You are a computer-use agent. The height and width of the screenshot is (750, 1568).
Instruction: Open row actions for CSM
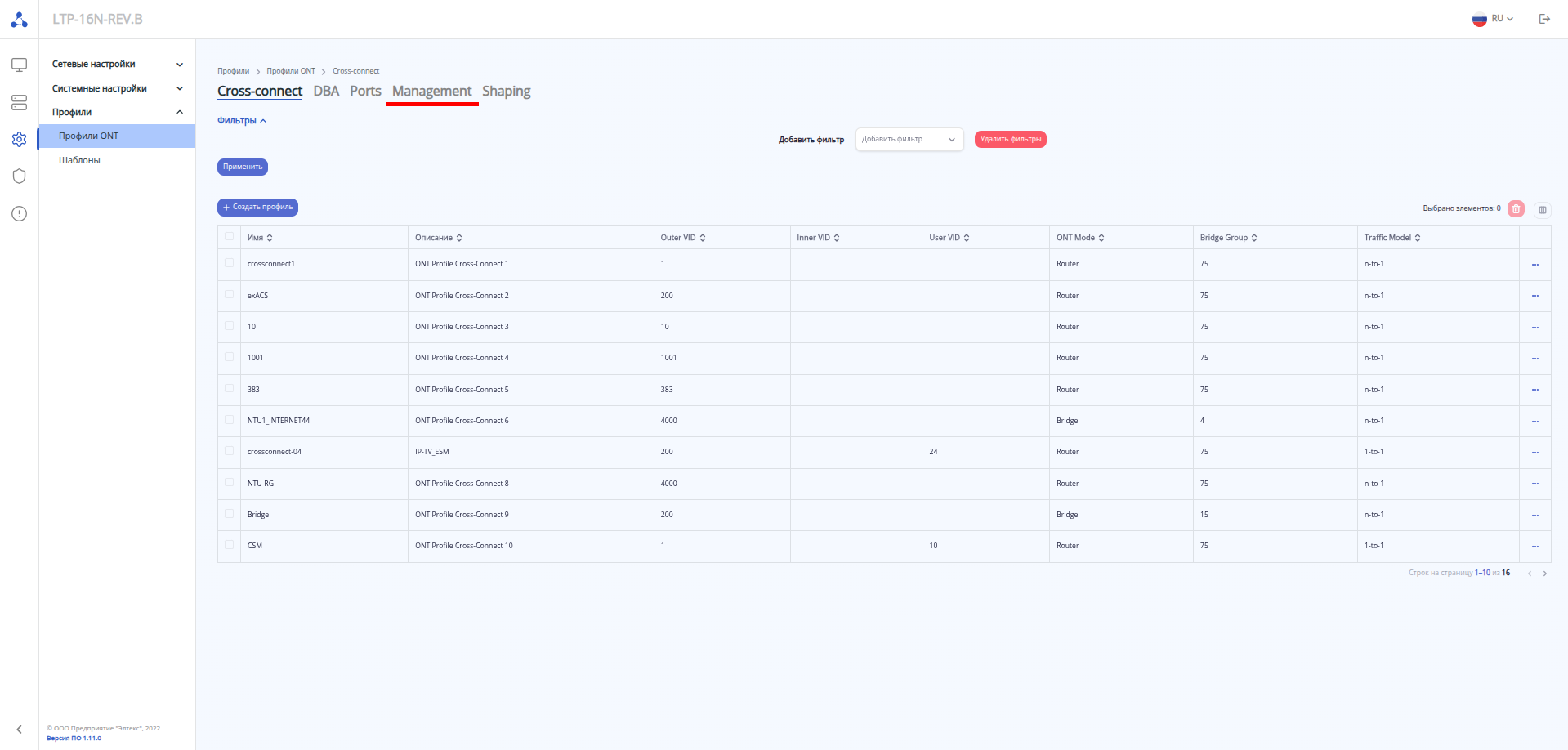[x=1535, y=547]
